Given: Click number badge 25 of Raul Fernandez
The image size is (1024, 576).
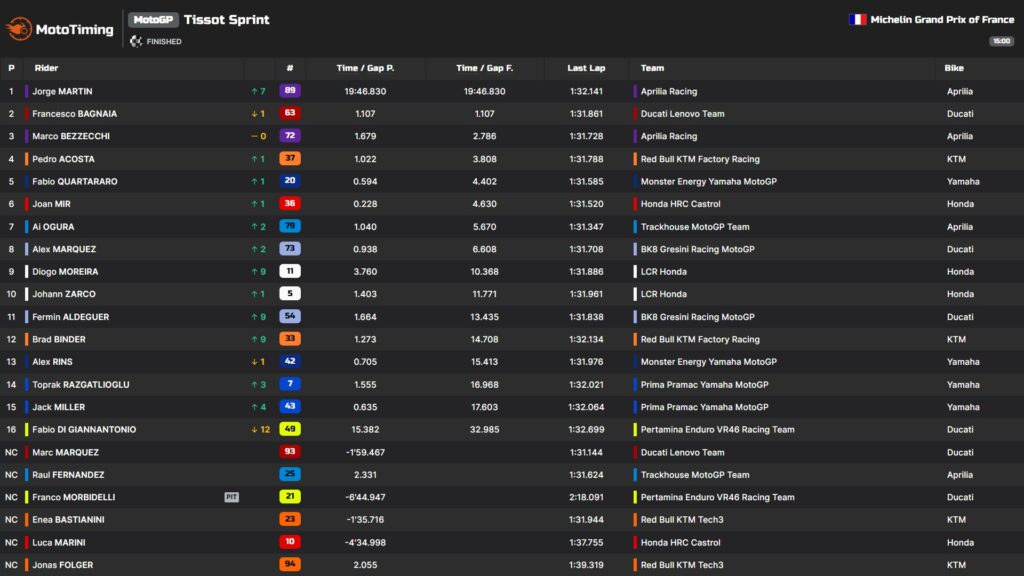Looking at the screenshot, I should pos(290,474).
